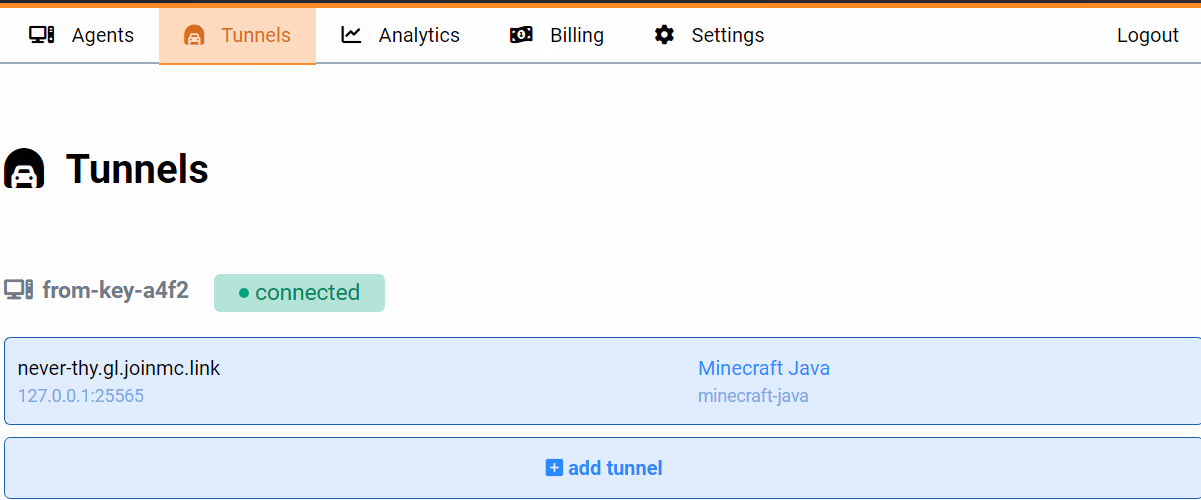Open the Agents tab

click(102, 35)
